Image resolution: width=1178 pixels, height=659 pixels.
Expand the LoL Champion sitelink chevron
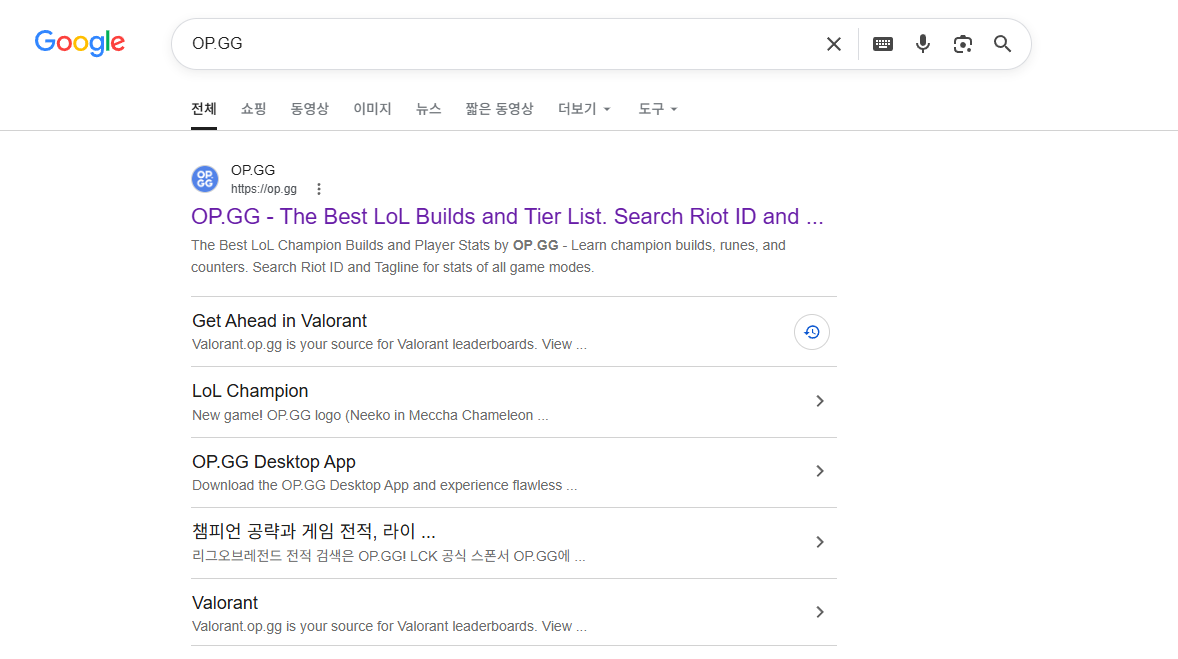click(x=820, y=401)
